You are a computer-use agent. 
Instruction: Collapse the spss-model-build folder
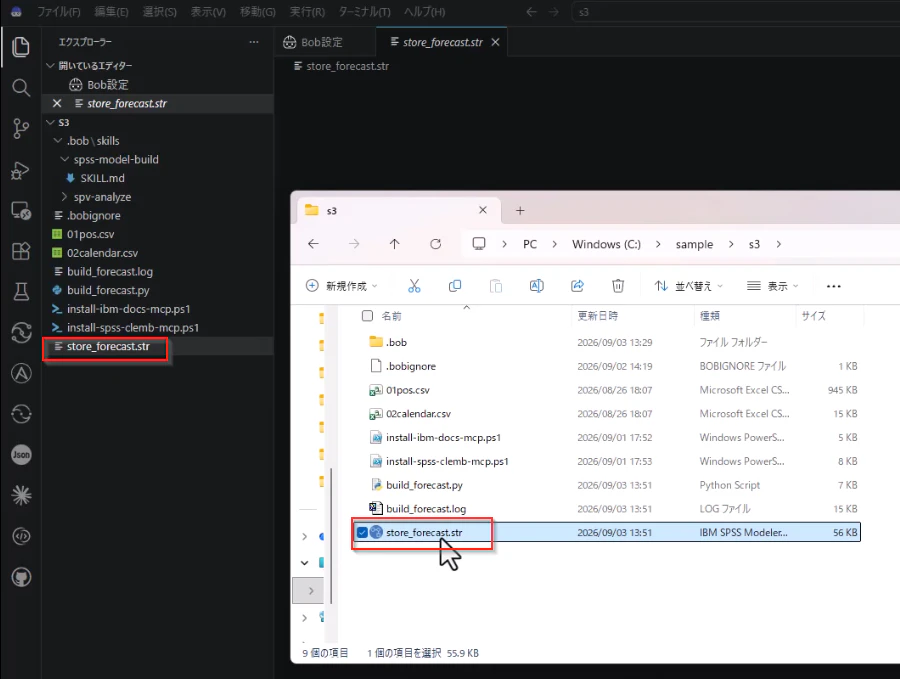click(64, 160)
